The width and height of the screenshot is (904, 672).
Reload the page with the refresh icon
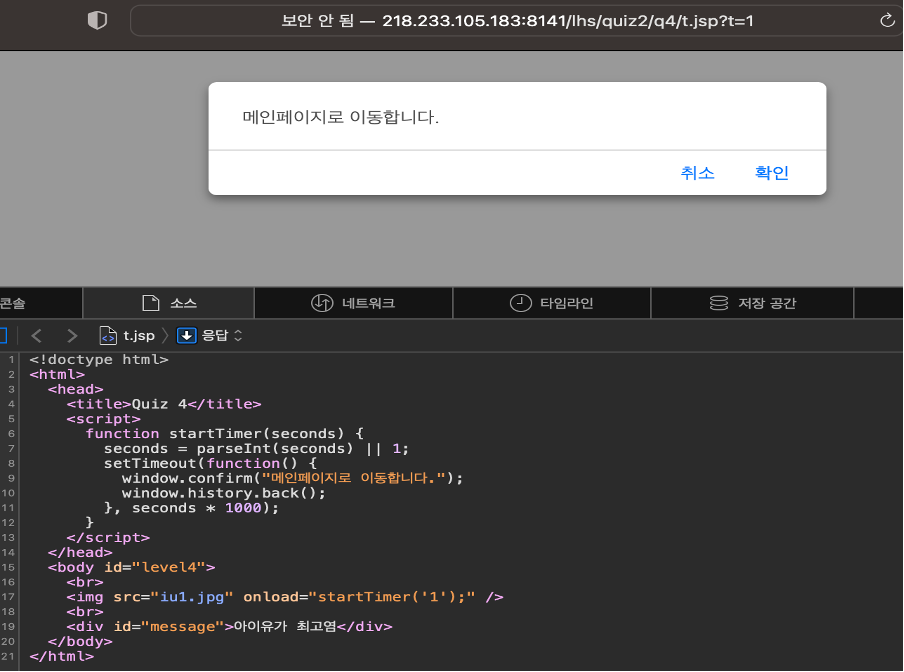(887, 21)
